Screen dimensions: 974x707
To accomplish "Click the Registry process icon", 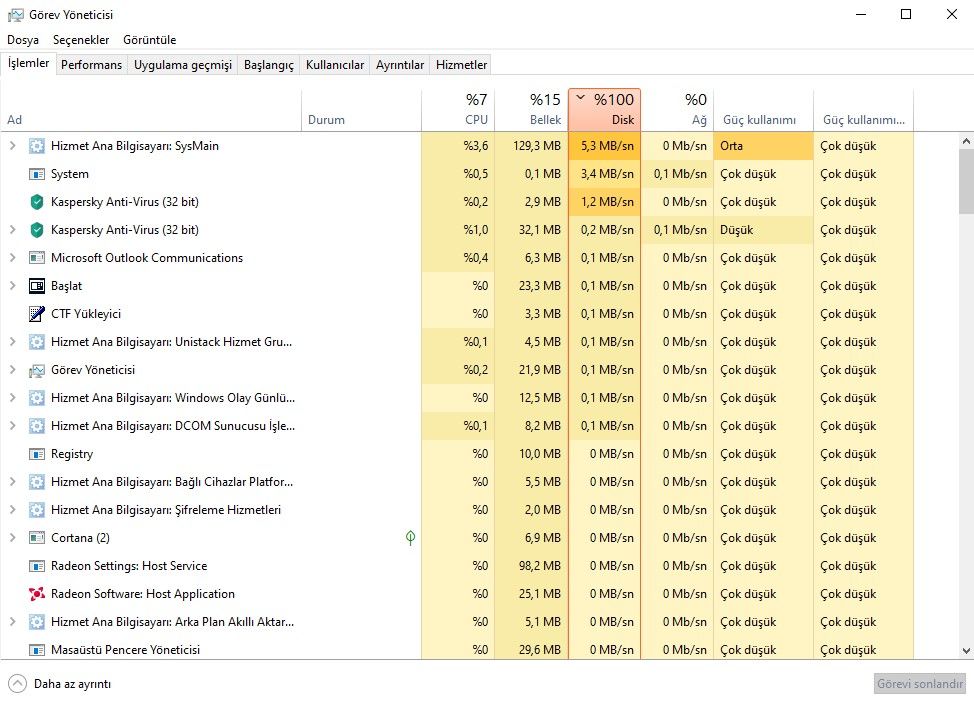I will point(37,454).
